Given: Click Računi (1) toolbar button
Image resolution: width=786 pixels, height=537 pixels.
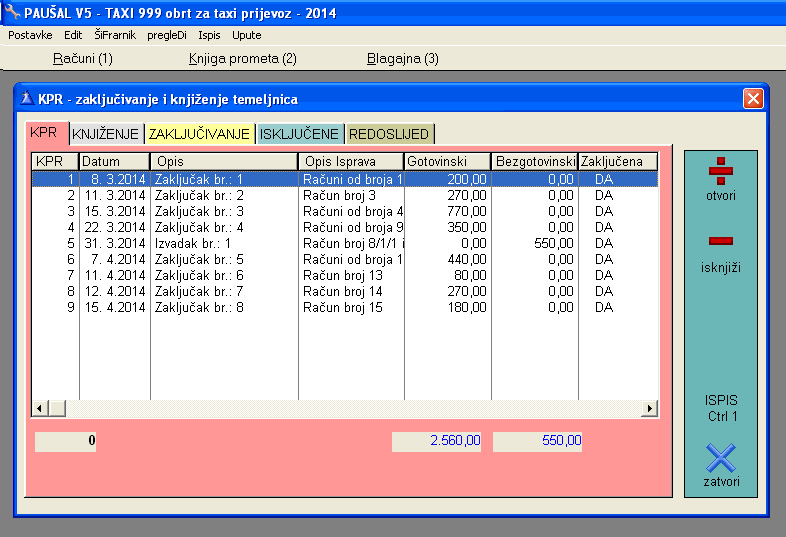Looking at the screenshot, I should [82, 59].
